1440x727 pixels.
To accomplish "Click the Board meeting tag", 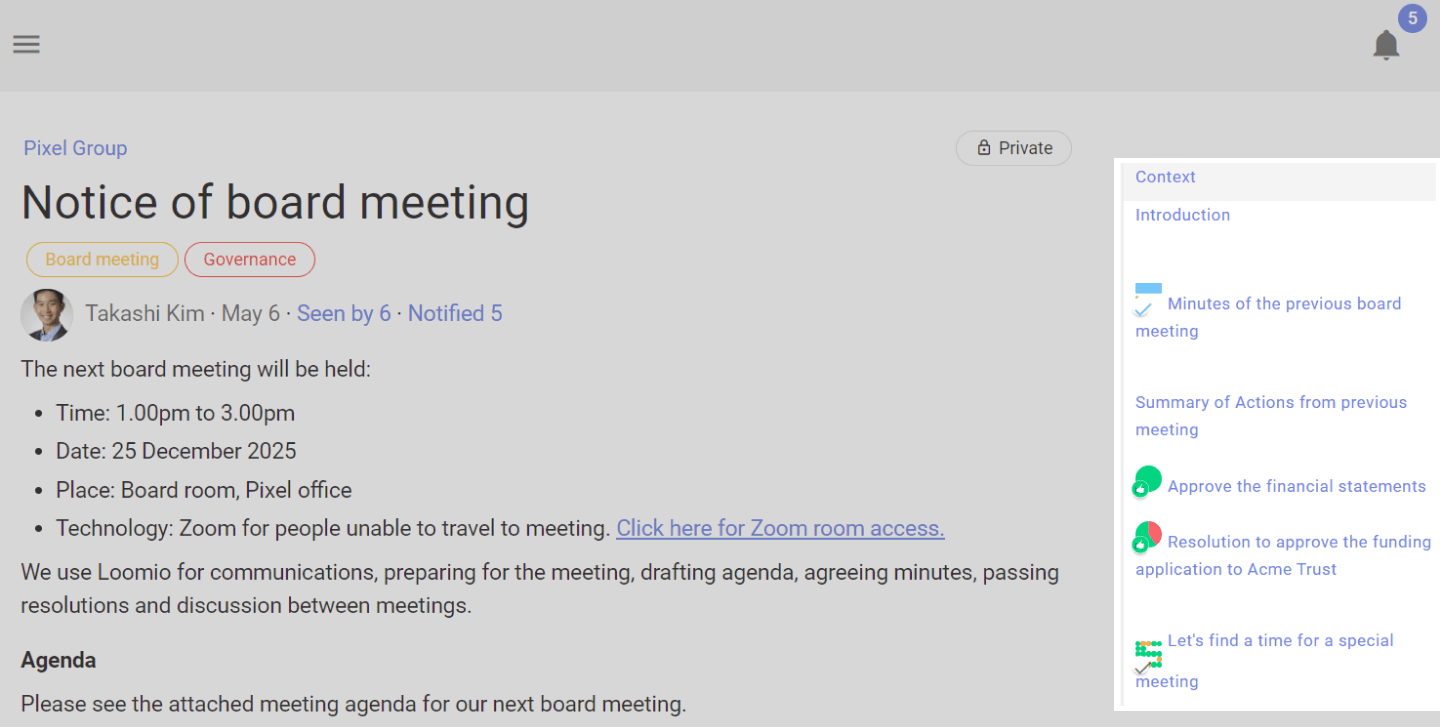I will (x=102, y=259).
